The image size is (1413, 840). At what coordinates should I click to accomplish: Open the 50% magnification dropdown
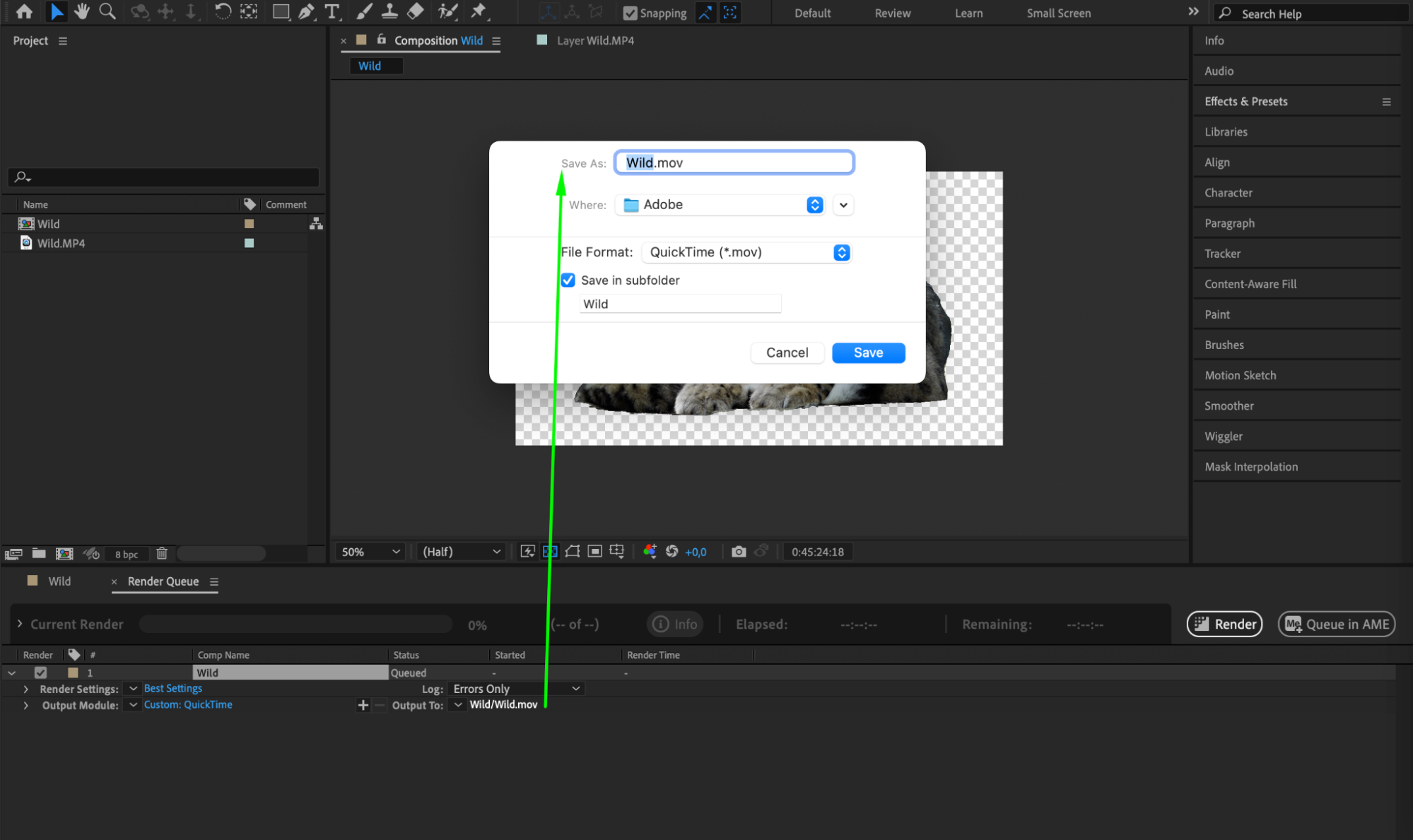click(x=370, y=552)
